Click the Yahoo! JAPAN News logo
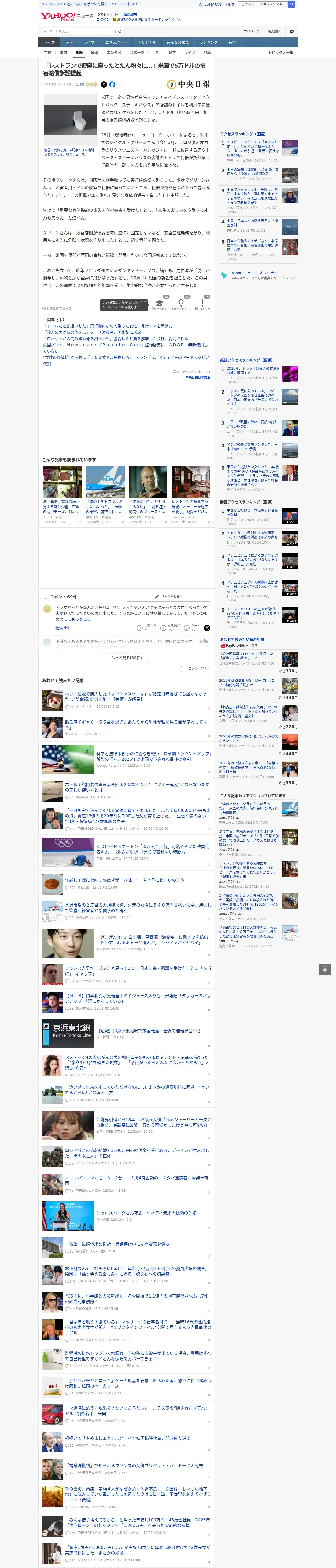This screenshot has width=336, height=1568. tap(66, 16)
